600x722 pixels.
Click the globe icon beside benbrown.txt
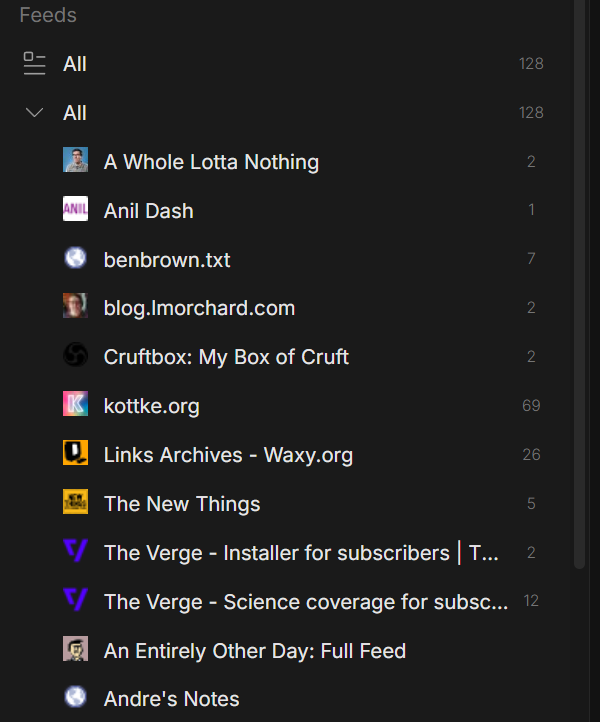pyautogui.click(x=76, y=258)
